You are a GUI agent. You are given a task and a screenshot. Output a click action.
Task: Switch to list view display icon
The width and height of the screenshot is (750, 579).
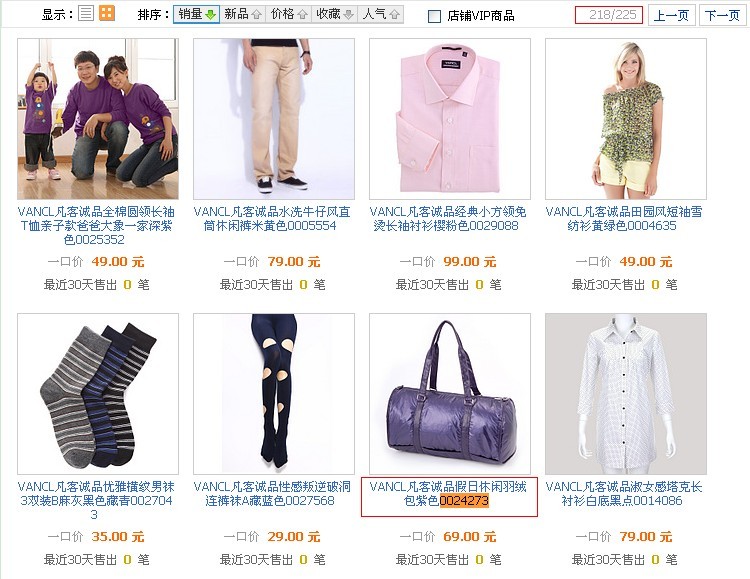click(x=86, y=13)
